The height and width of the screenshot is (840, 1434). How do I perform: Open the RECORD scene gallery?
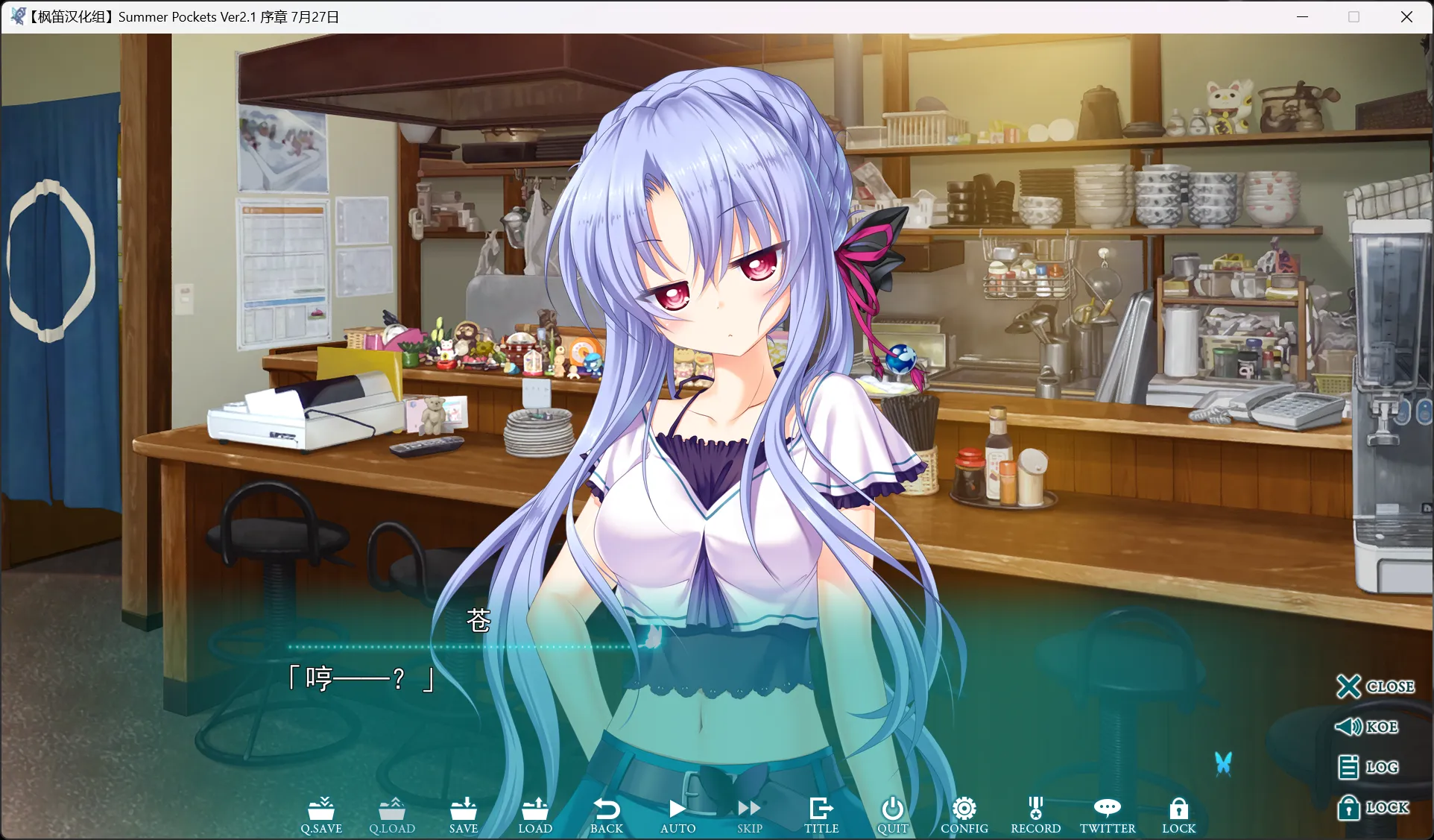[x=1035, y=815]
